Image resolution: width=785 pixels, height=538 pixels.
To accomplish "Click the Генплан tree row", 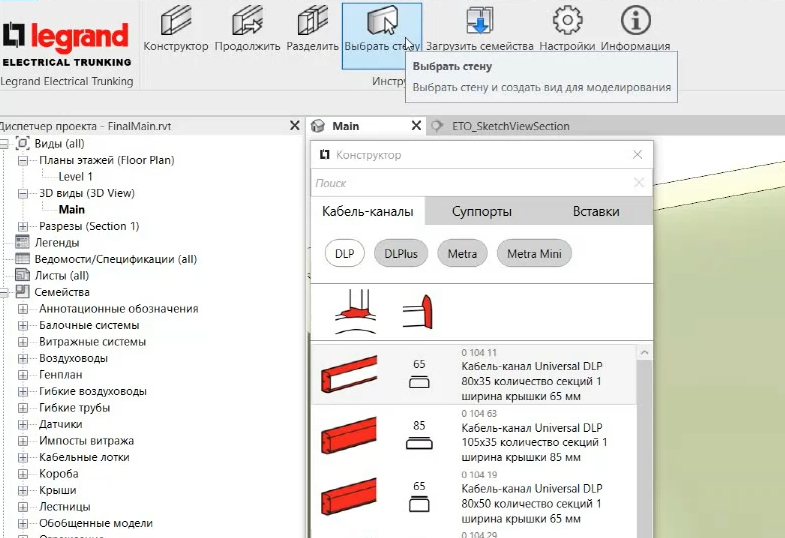I will 60,375.
